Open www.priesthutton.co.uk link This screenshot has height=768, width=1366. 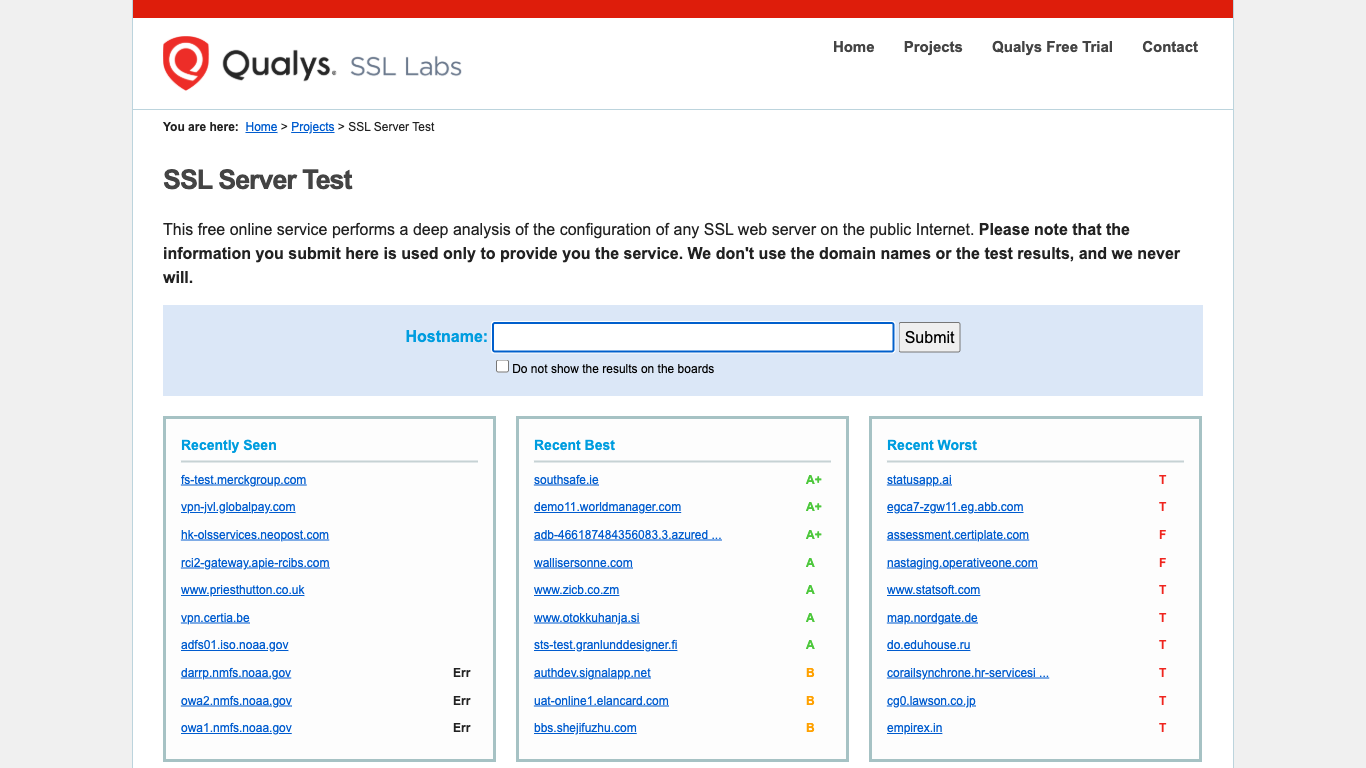(x=243, y=590)
